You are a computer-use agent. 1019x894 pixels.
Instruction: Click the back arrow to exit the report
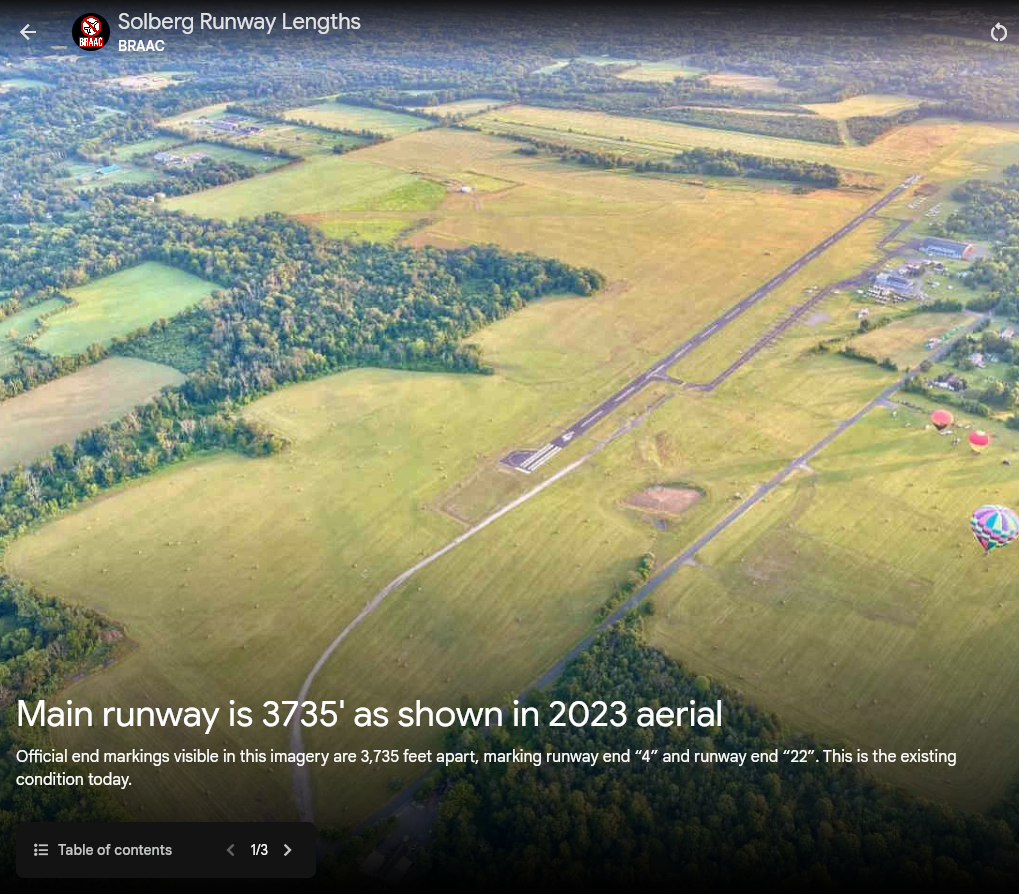27,31
